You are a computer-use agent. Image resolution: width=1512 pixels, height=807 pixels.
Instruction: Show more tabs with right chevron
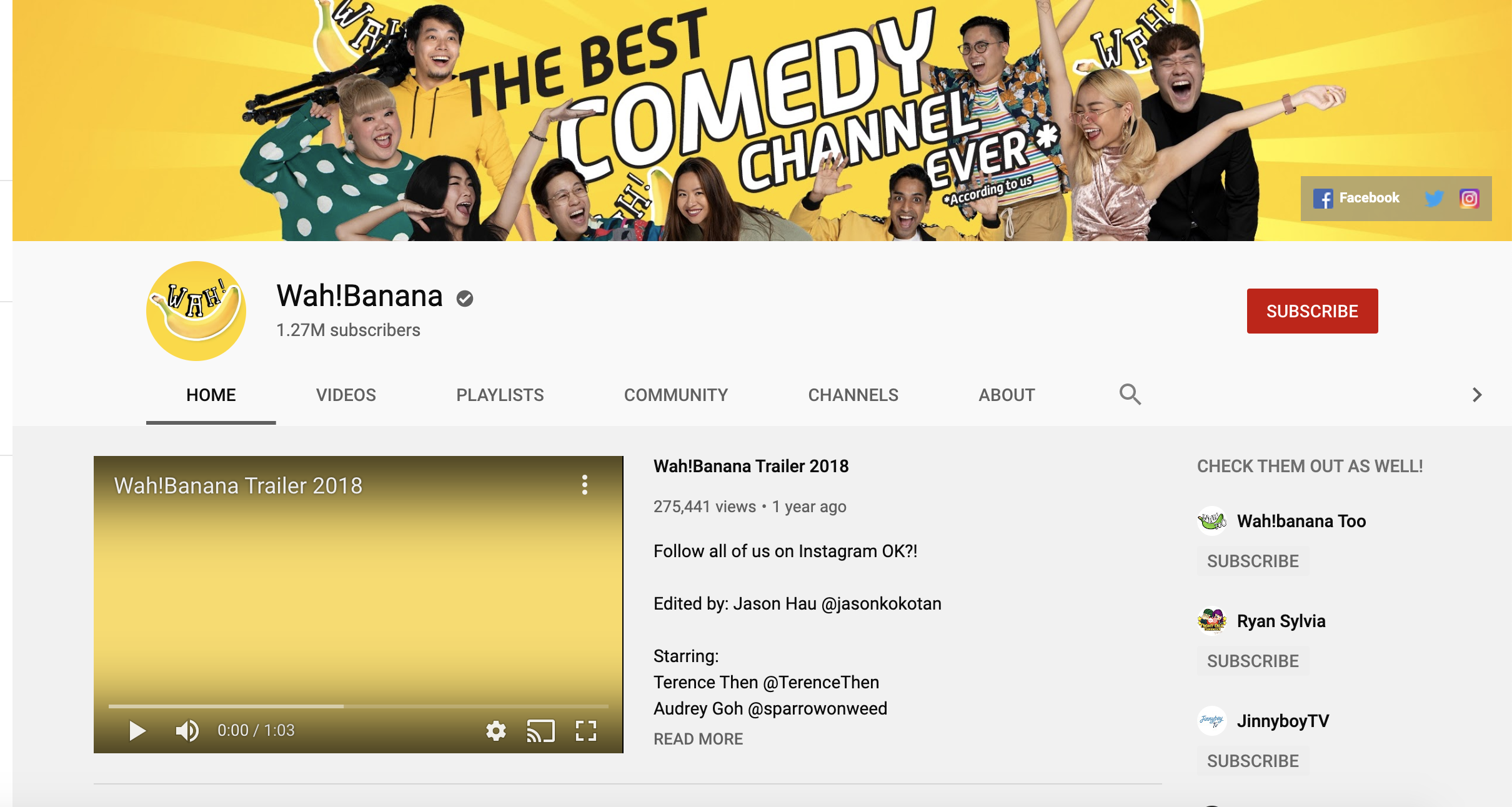(1477, 395)
